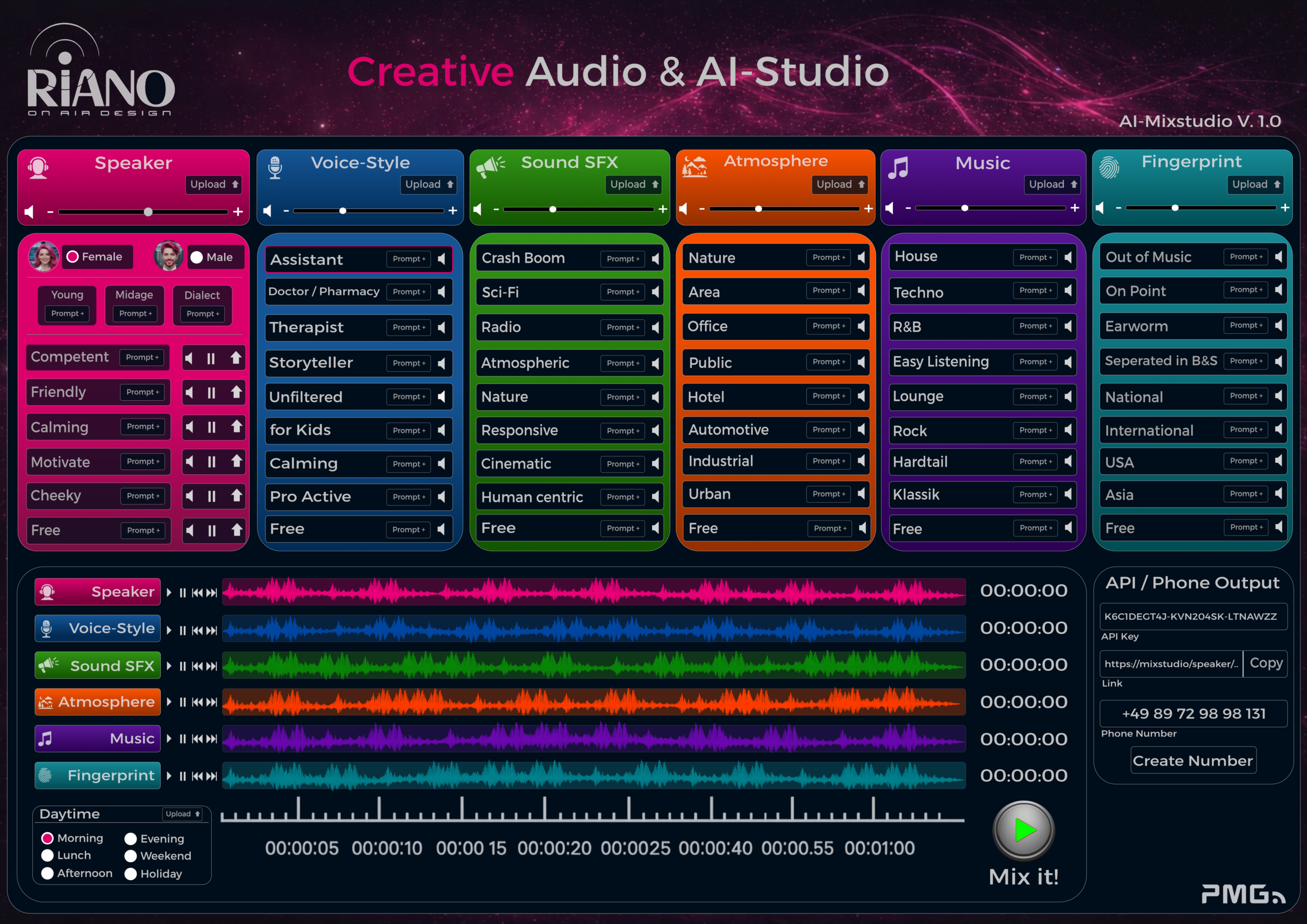1307x924 pixels.
Task: Skip forward on the Music track
Action: [x=212, y=739]
